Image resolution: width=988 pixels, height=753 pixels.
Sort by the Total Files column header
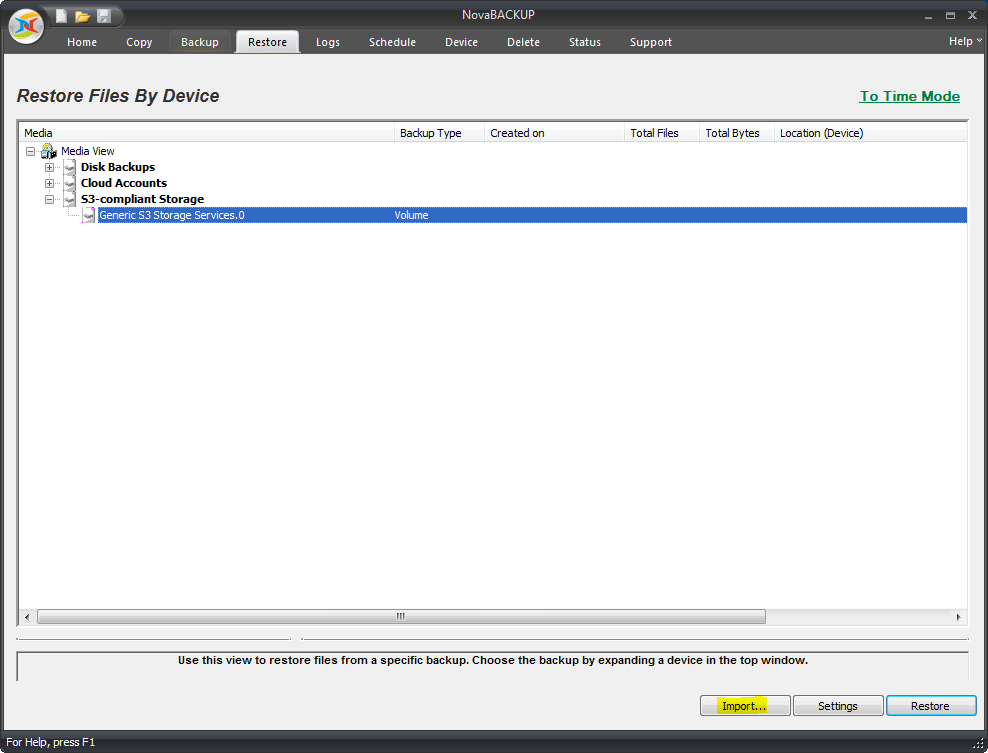[662, 133]
